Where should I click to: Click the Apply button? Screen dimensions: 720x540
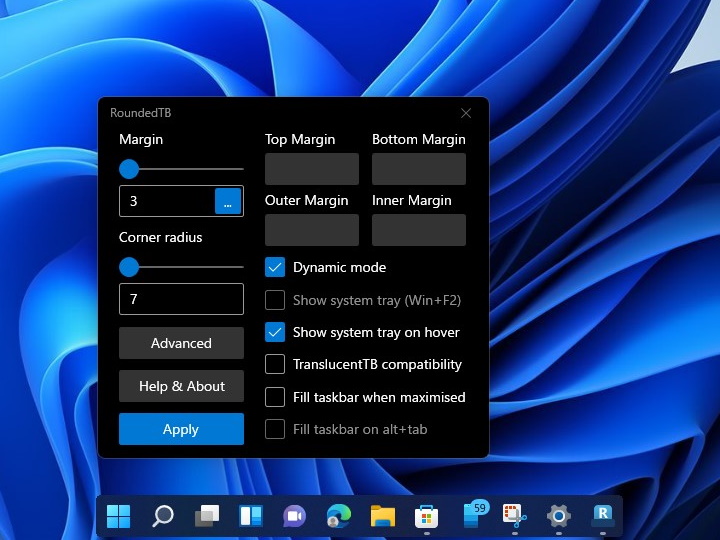coord(181,429)
